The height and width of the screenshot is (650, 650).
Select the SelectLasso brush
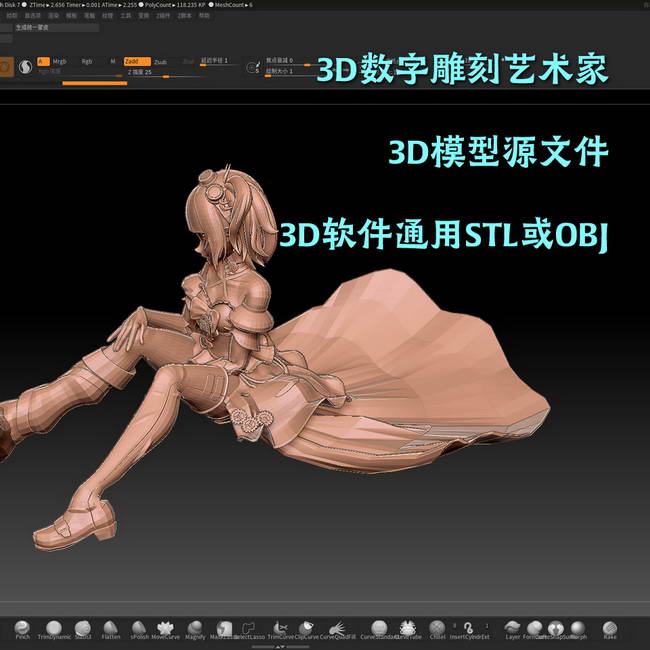point(249,629)
